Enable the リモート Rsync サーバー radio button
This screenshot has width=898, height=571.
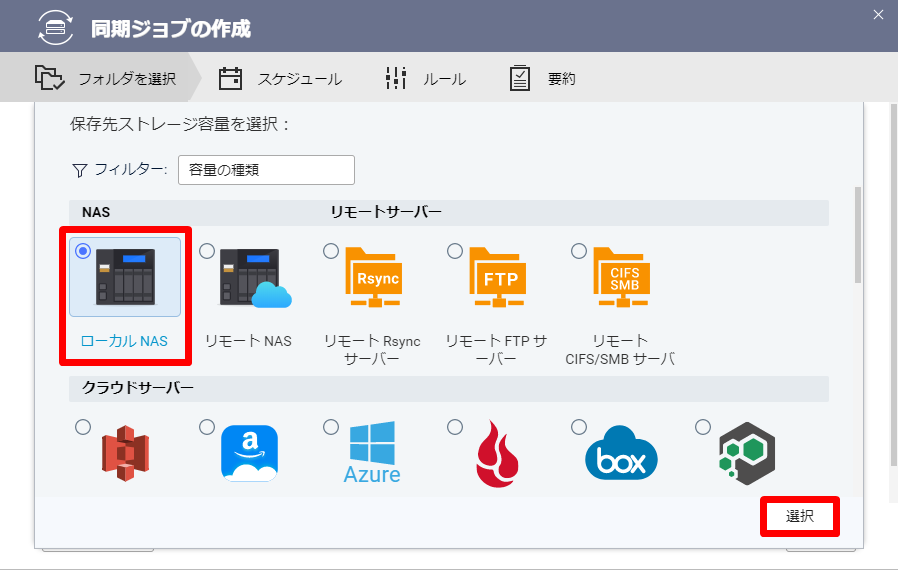coord(331,251)
